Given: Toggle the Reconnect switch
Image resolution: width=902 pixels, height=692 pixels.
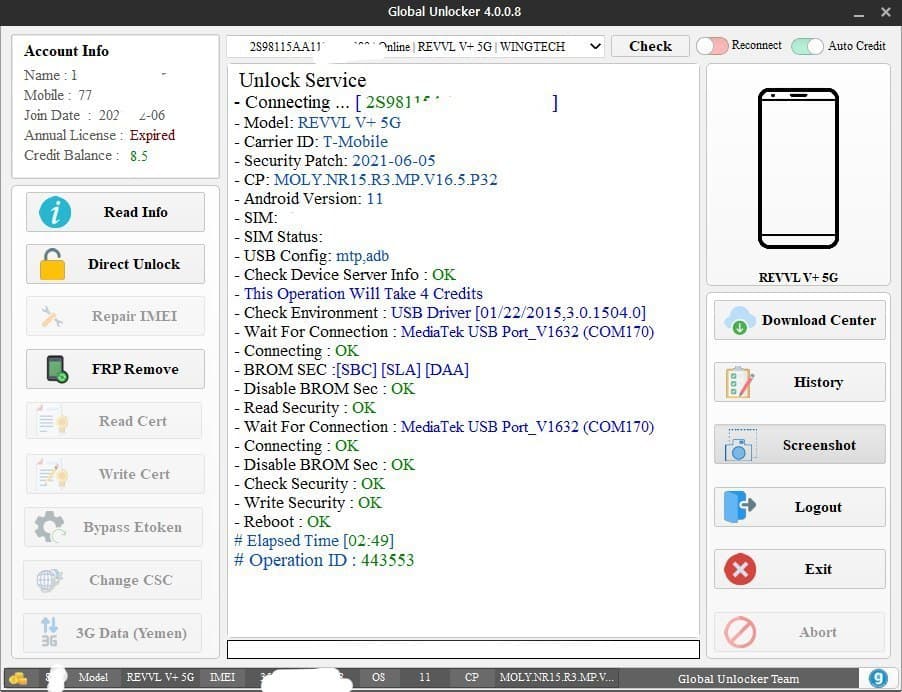Looking at the screenshot, I should [712, 46].
